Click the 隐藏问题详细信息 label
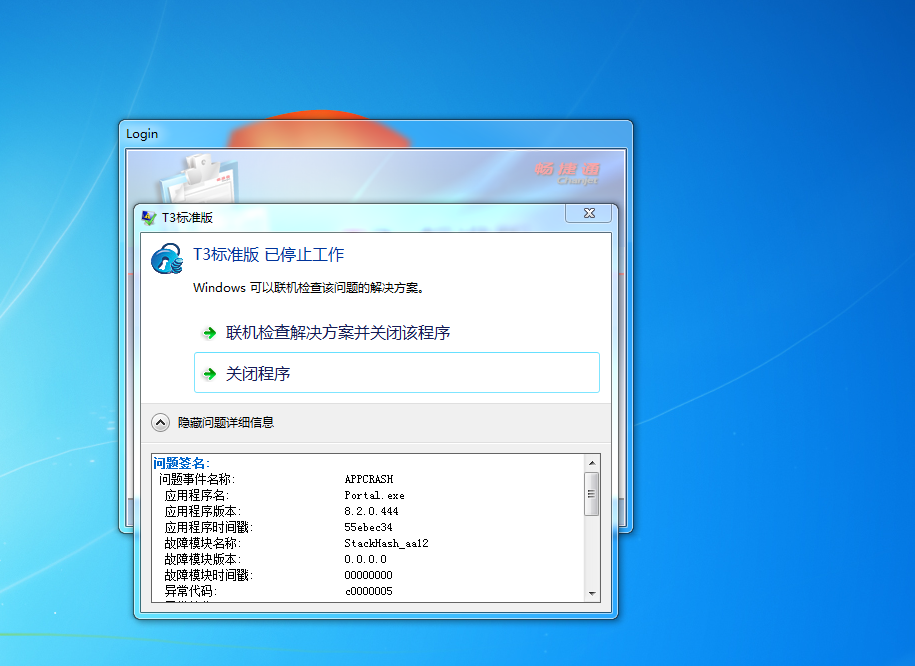Image resolution: width=915 pixels, height=666 pixels. point(226,422)
